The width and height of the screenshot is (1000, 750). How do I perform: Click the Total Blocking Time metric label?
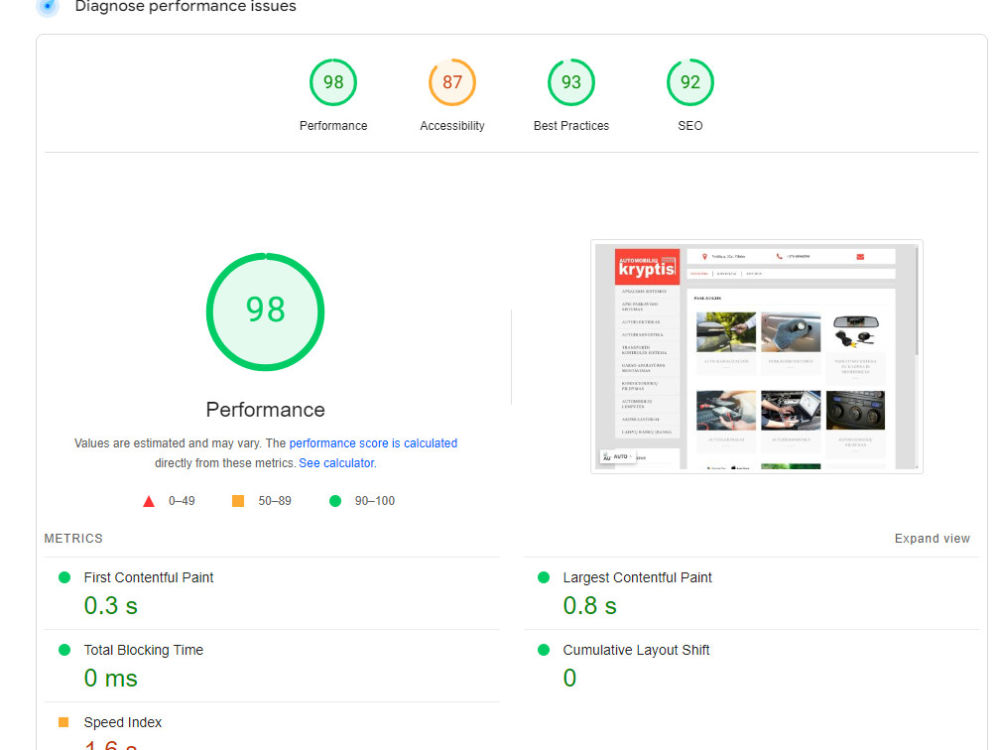pos(143,650)
